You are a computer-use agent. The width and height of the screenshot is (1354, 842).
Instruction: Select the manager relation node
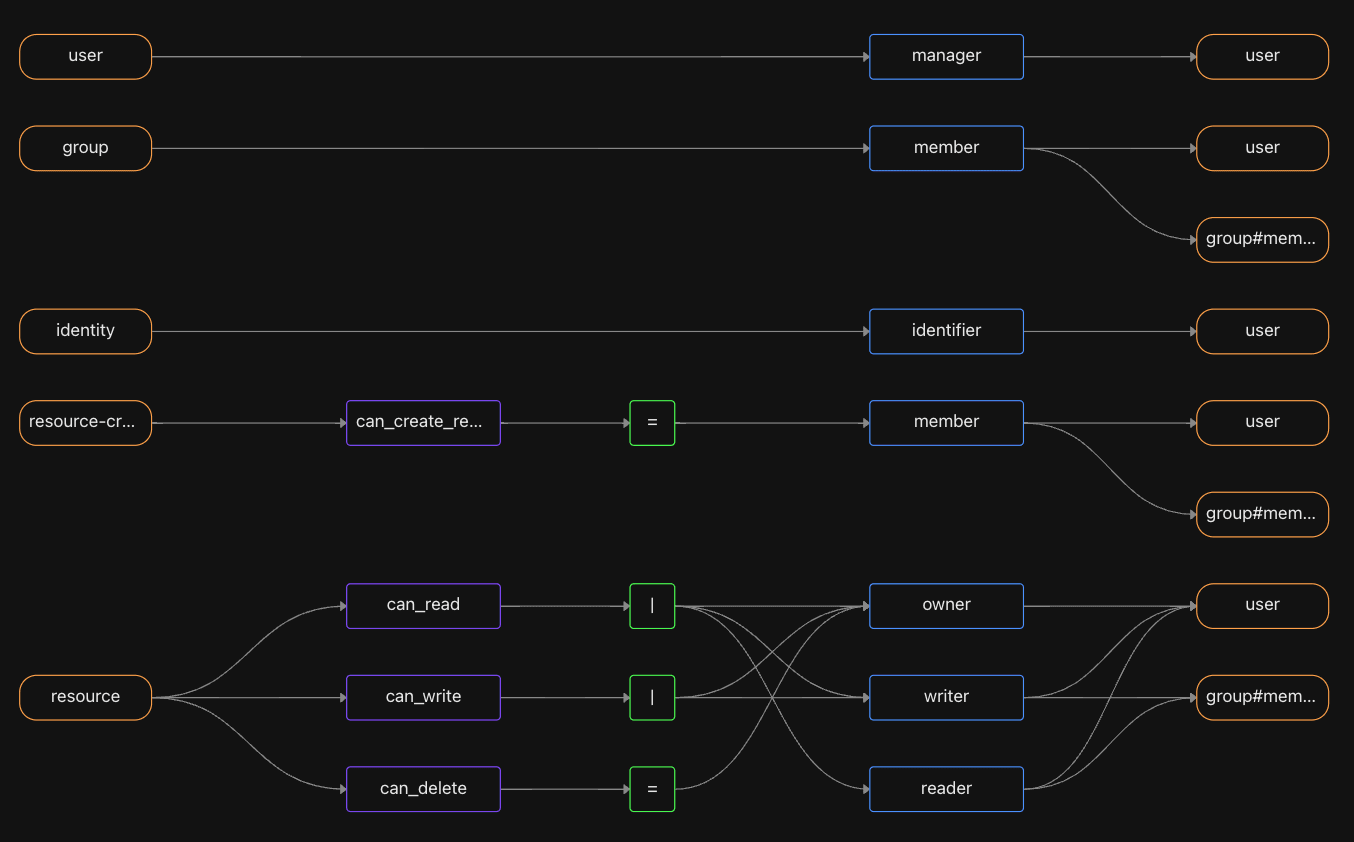click(x=946, y=57)
